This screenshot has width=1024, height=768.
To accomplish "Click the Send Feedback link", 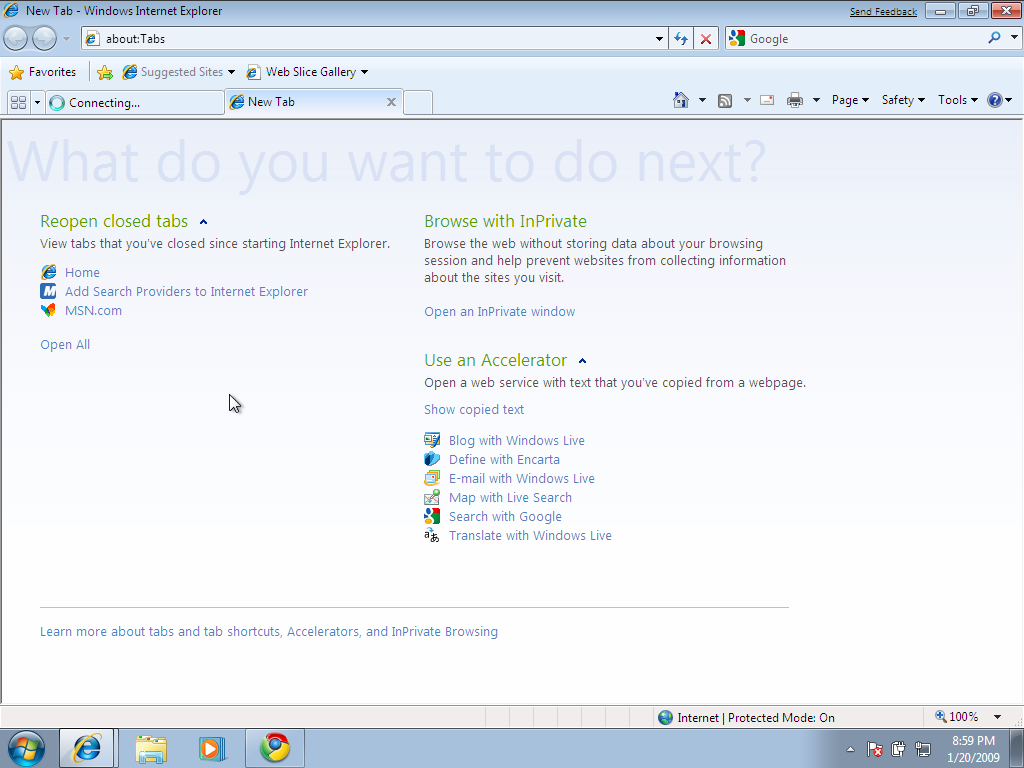I will tap(883, 11).
